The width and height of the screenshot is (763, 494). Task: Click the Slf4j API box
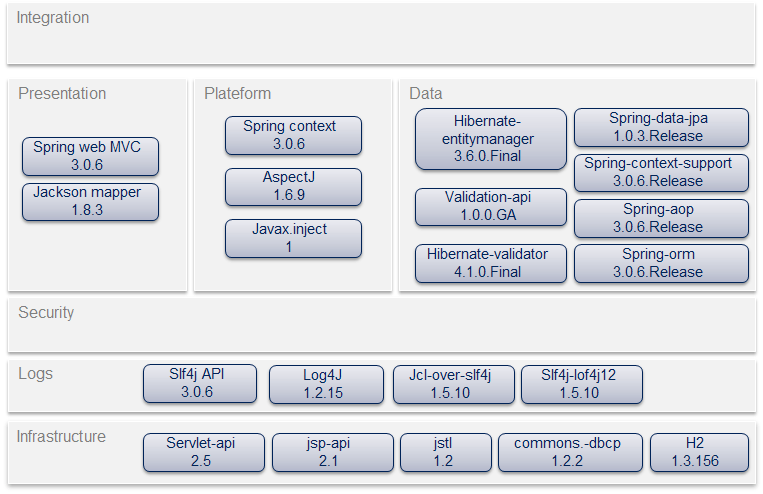200,384
